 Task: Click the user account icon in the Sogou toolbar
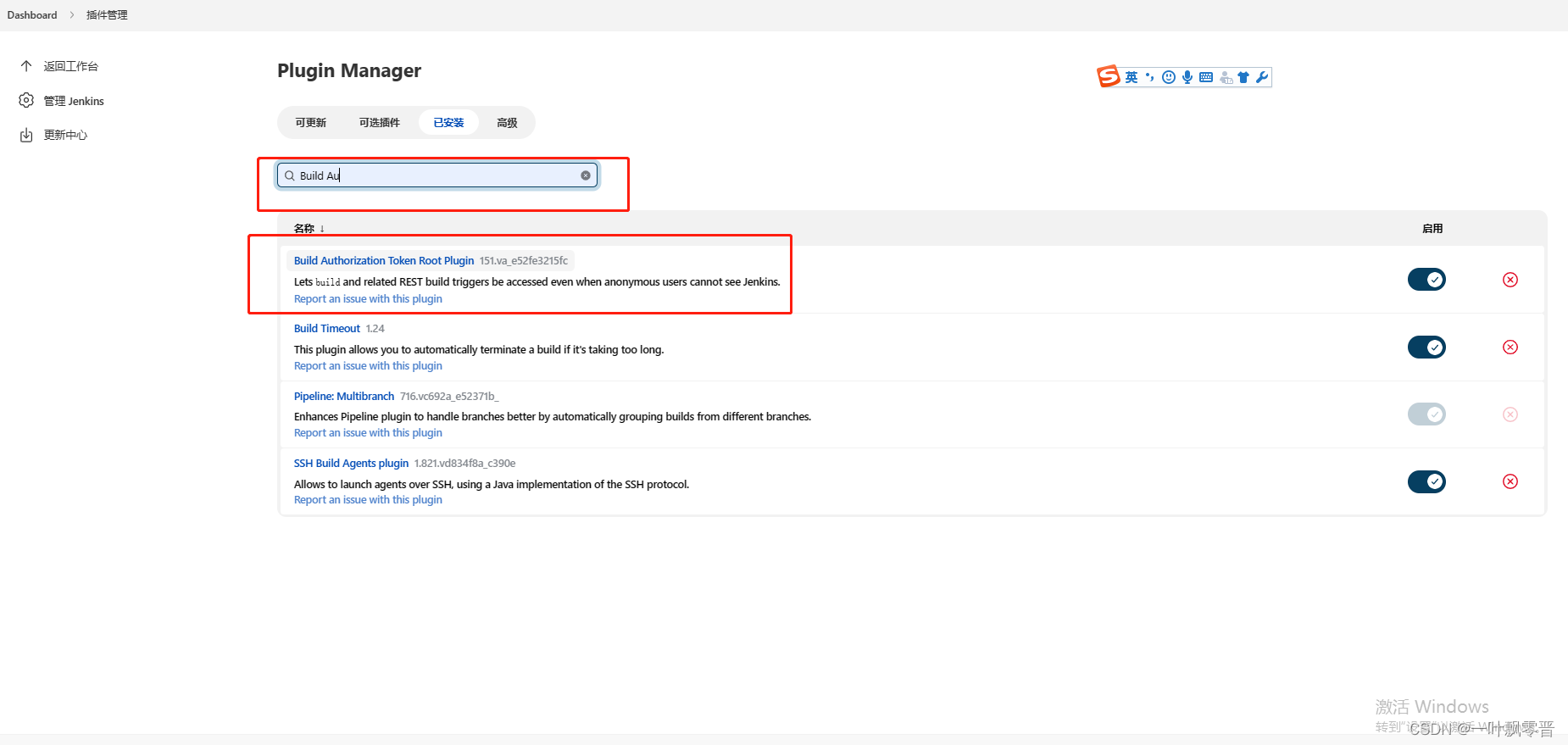tap(1226, 77)
